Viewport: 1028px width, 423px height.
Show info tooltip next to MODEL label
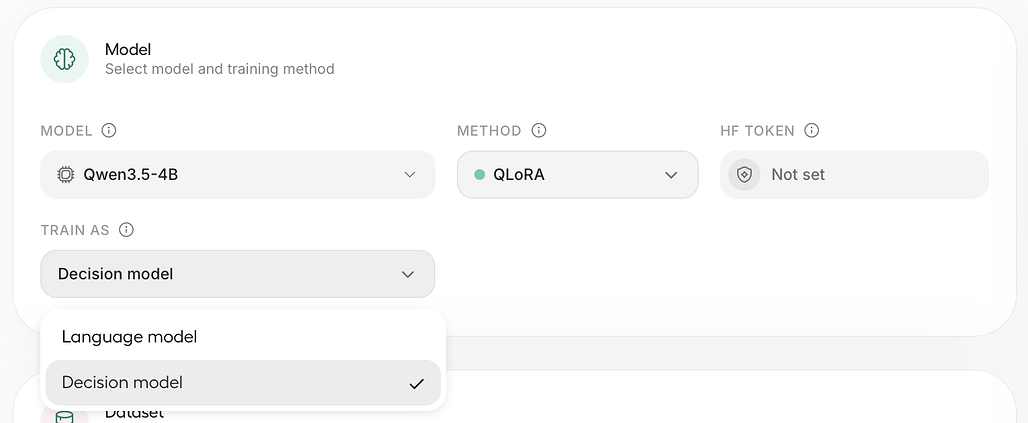(109, 131)
